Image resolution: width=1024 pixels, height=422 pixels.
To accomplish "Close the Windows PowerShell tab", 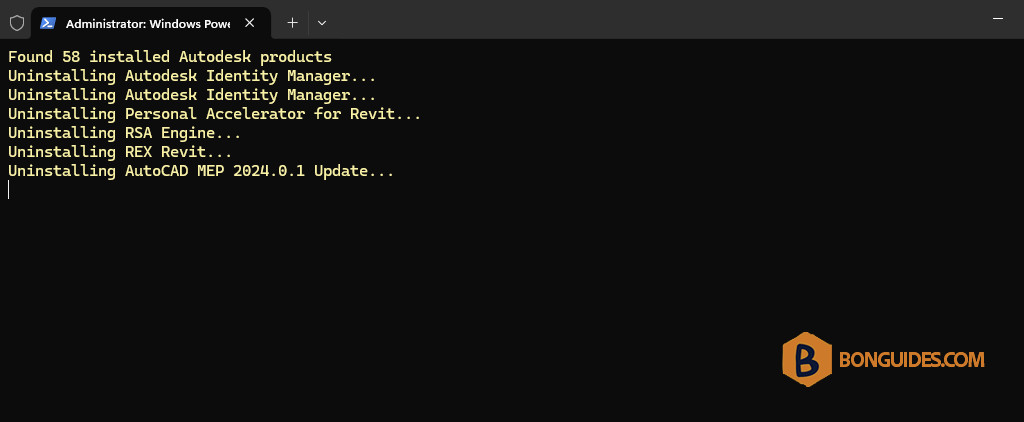I will pos(249,23).
